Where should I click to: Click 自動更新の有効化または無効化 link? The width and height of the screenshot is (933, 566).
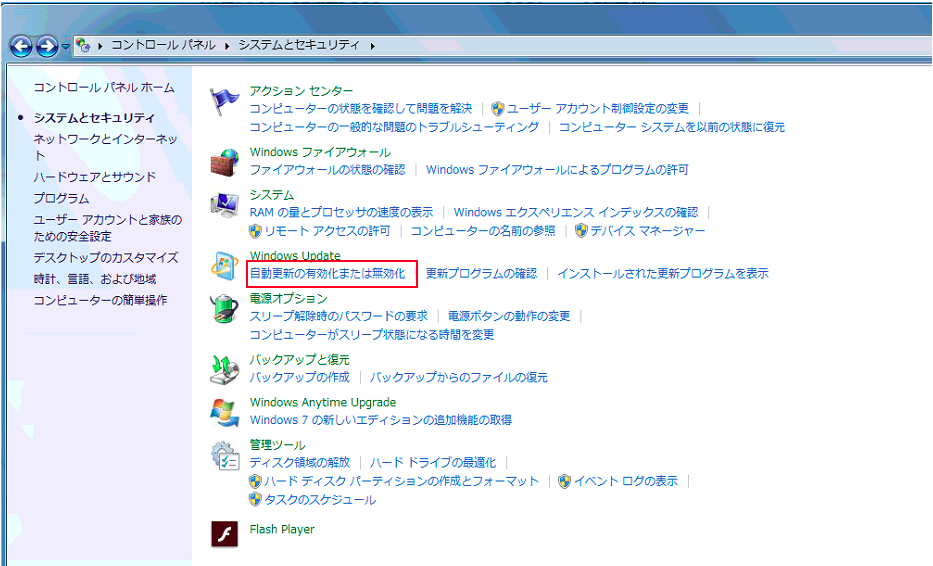click(x=327, y=274)
